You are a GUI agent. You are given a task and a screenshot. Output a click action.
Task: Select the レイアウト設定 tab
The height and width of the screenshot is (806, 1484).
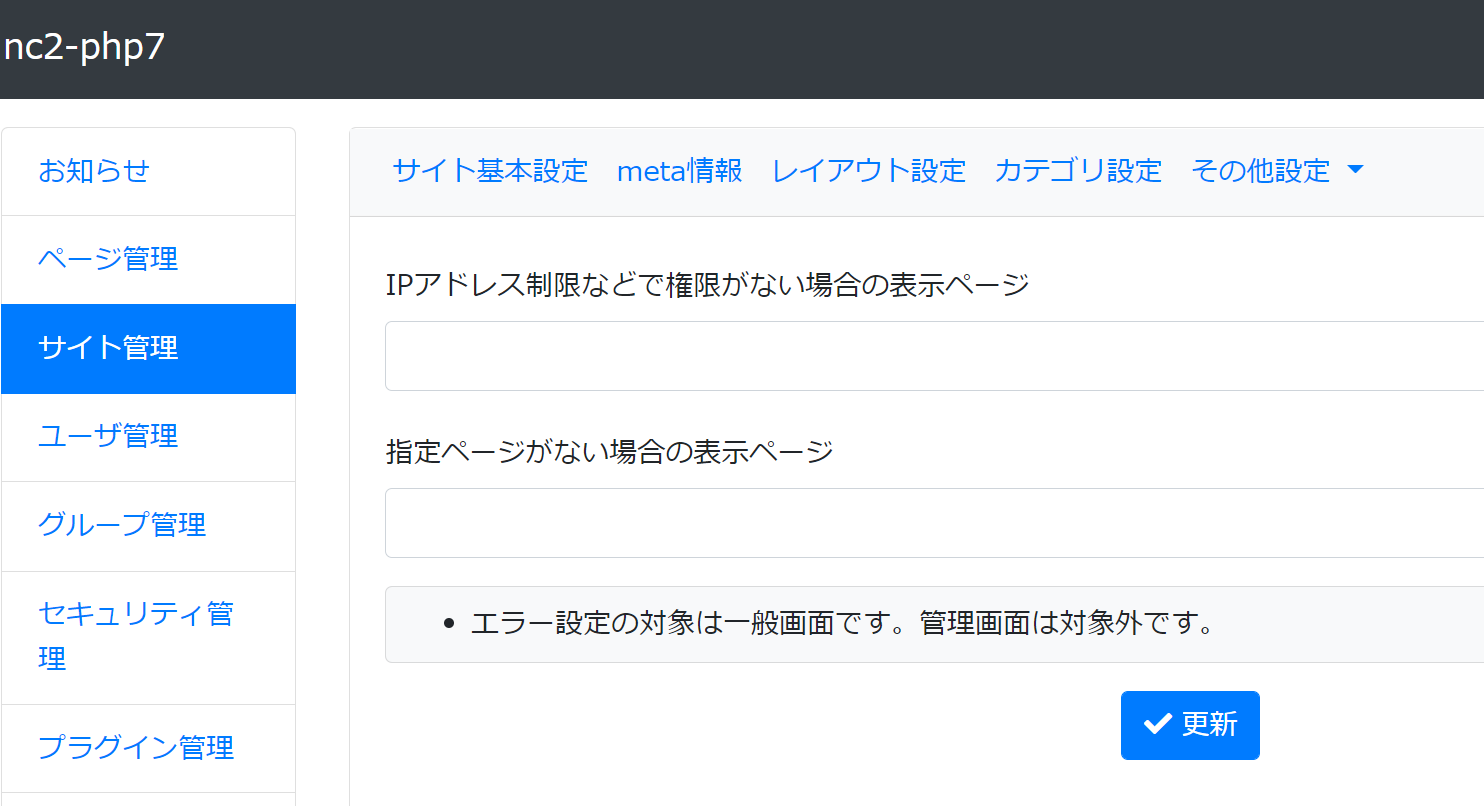(x=868, y=171)
